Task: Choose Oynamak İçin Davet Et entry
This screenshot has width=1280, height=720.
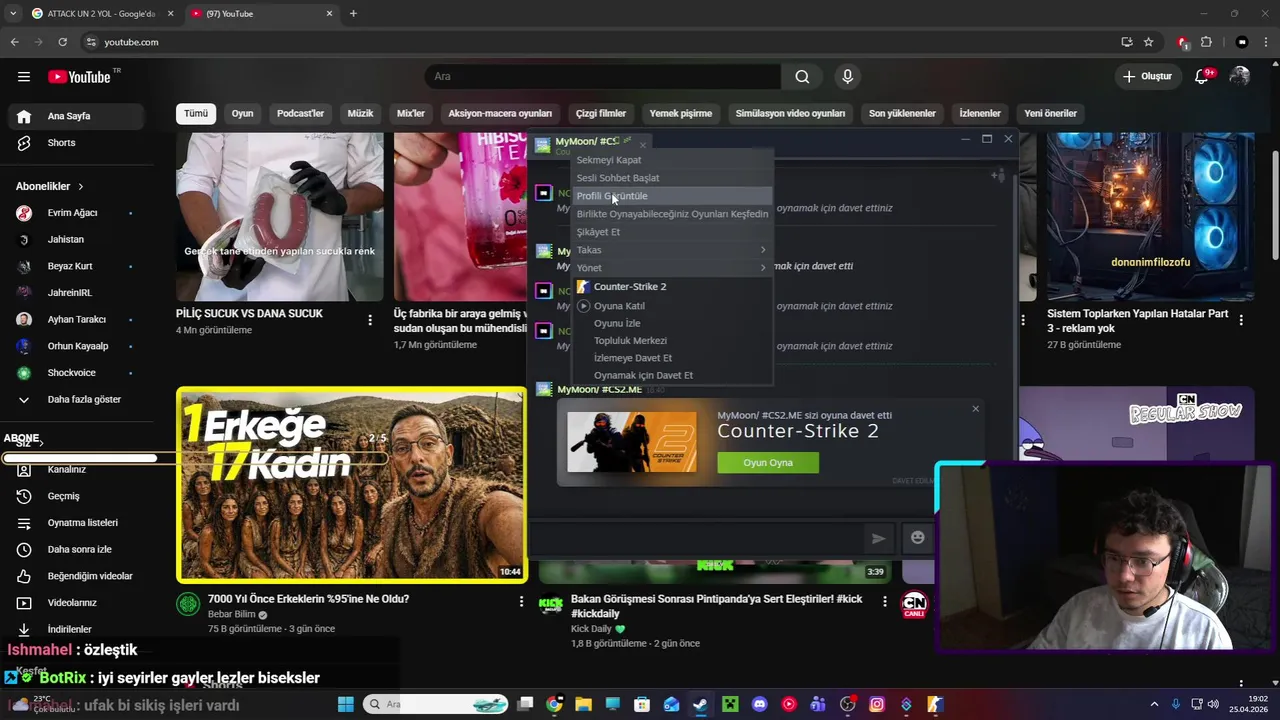Action: [x=673, y=376]
